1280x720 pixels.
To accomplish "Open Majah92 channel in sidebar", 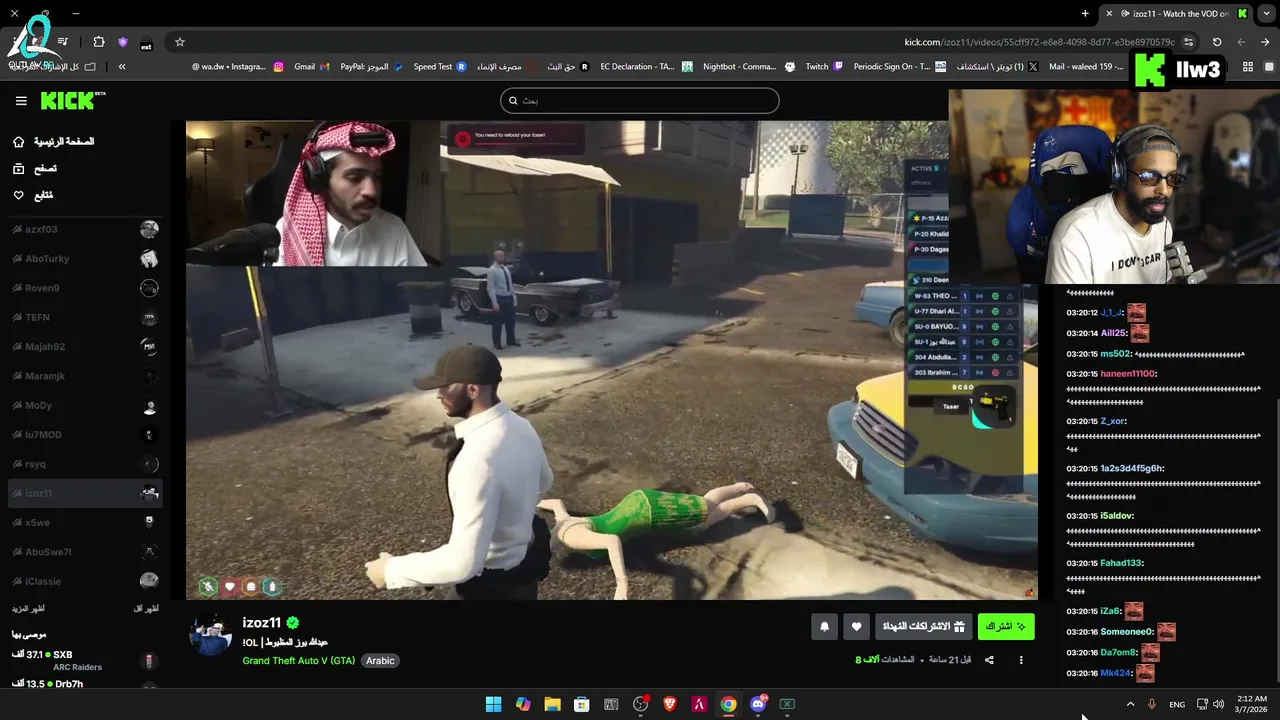I will point(85,347).
